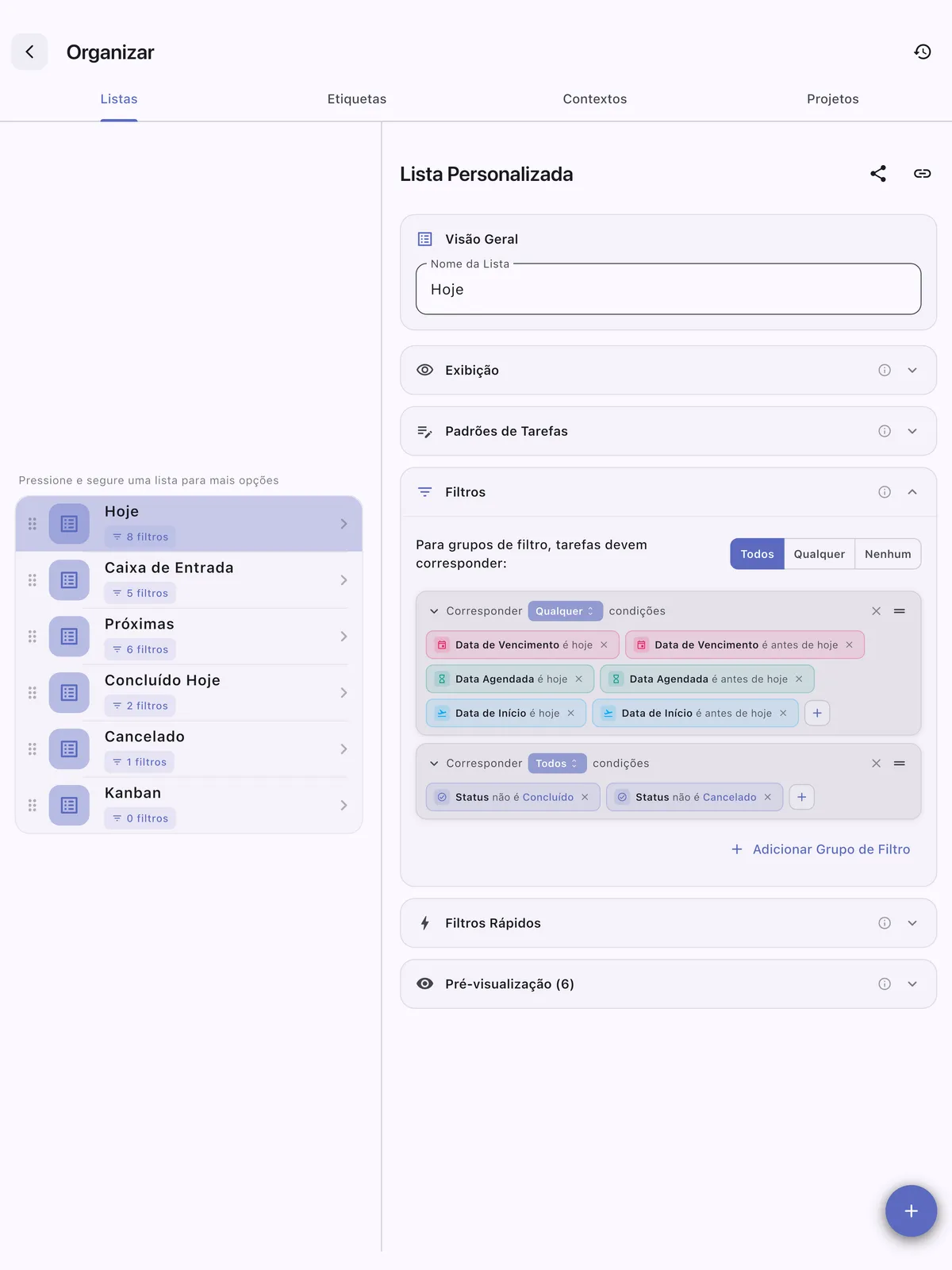Screen dimensions: 952x1270
Task: Go back using the arrow button
Action: point(29,52)
